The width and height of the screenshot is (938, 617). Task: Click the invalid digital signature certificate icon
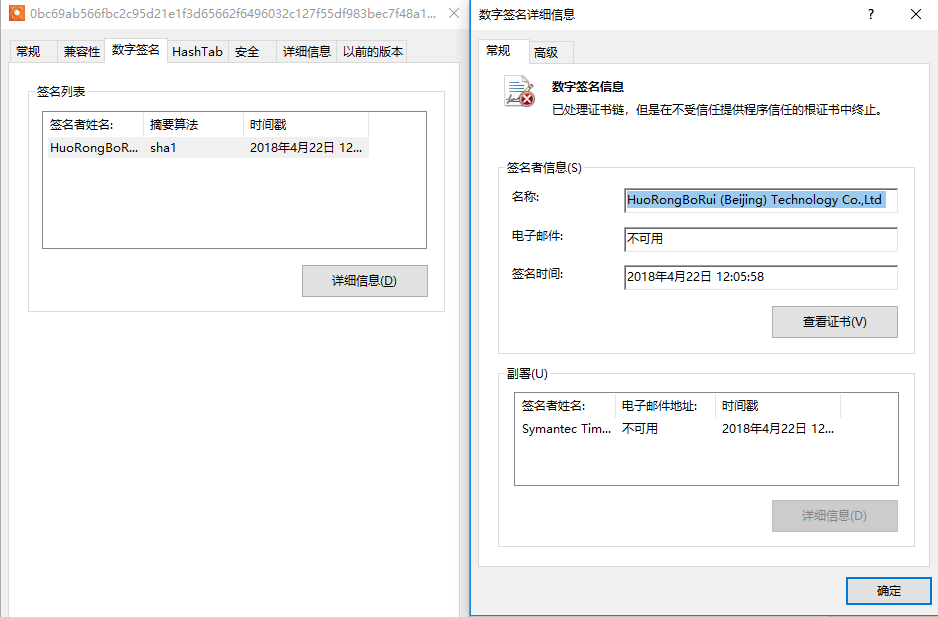[x=518, y=91]
